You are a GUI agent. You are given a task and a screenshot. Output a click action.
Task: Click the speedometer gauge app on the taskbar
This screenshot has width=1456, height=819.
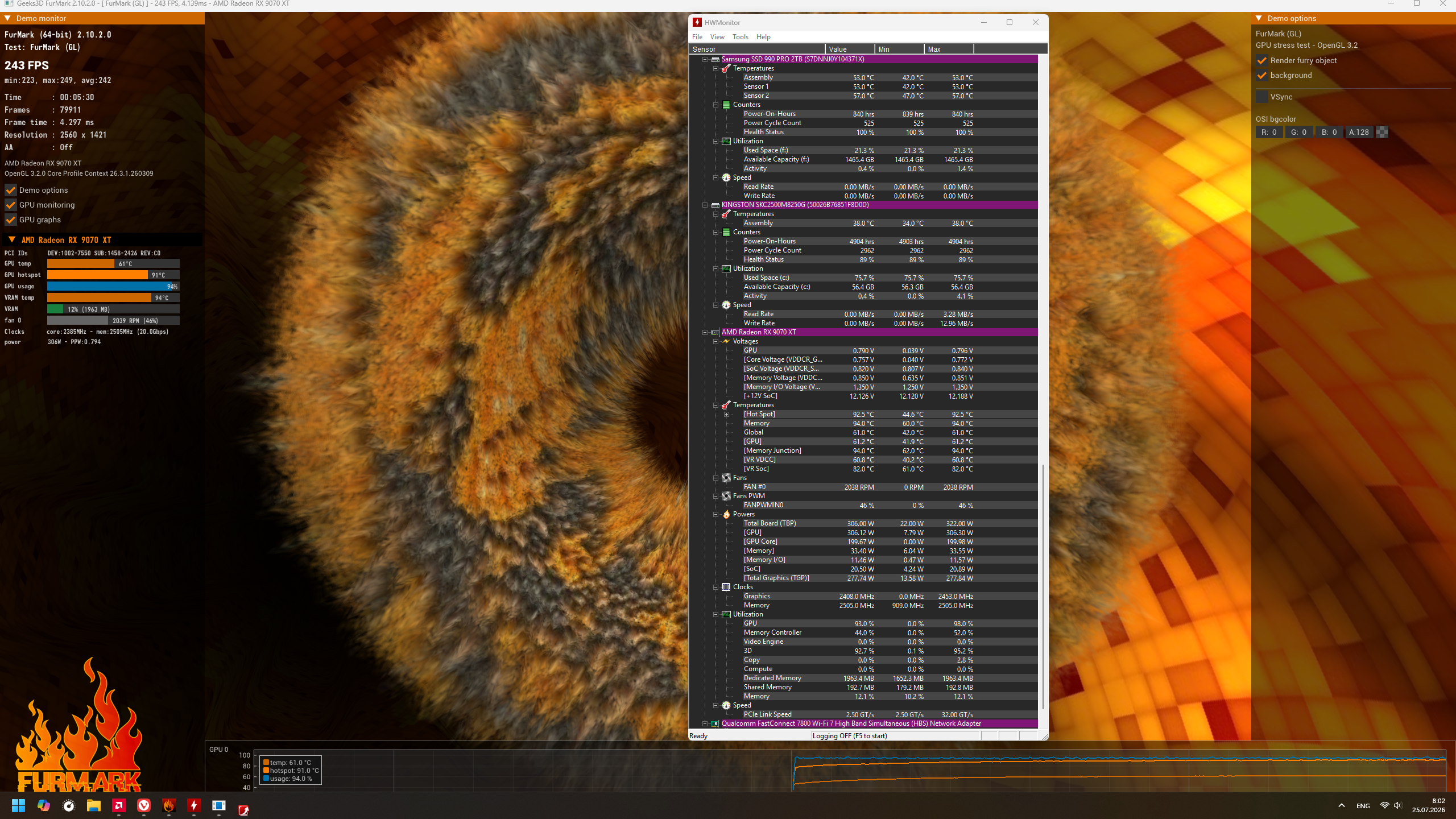(69, 805)
